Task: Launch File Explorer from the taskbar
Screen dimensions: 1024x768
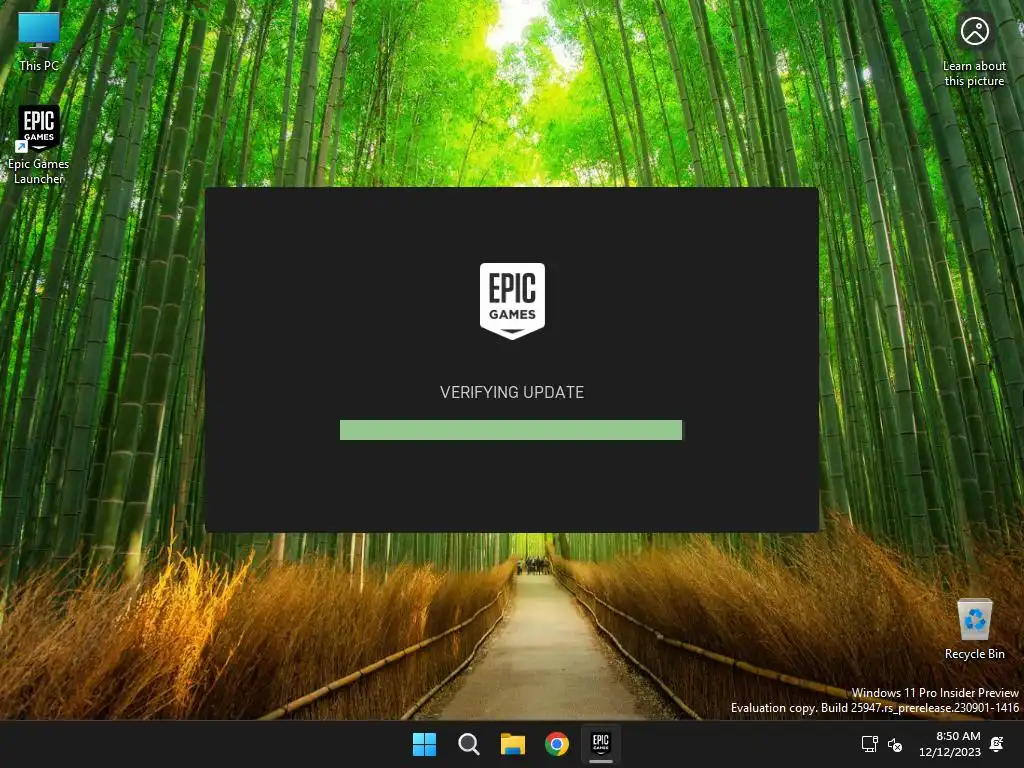Action: [x=513, y=744]
